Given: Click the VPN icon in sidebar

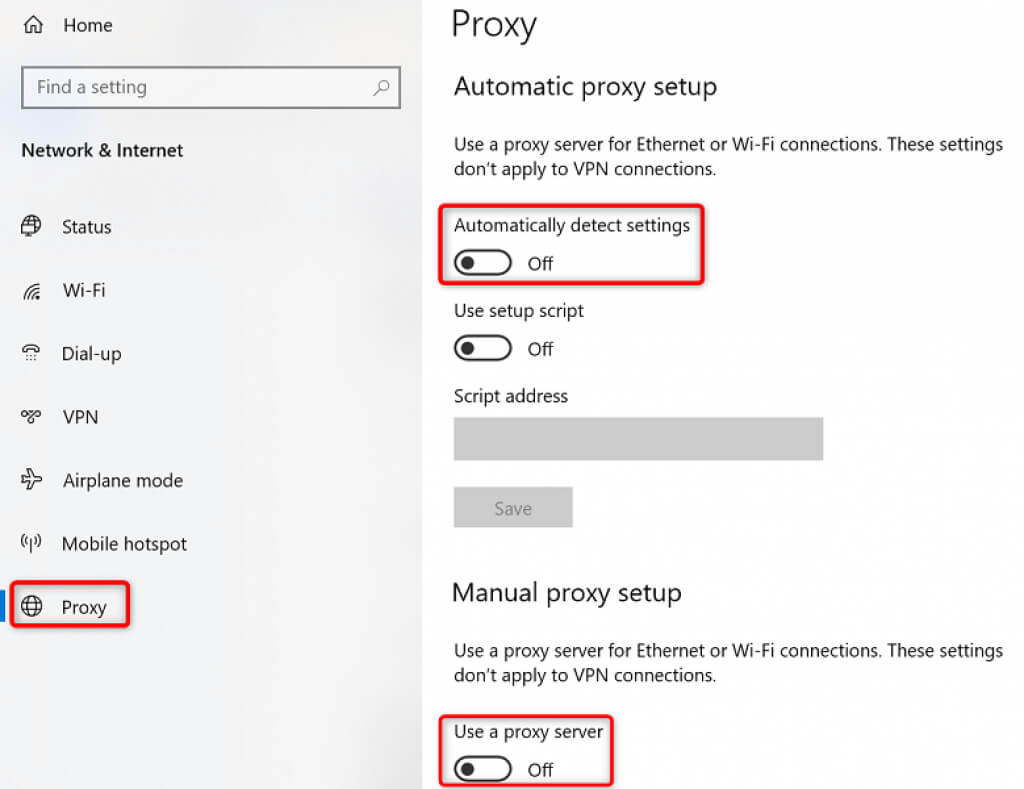Looking at the screenshot, I should (x=31, y=416).
